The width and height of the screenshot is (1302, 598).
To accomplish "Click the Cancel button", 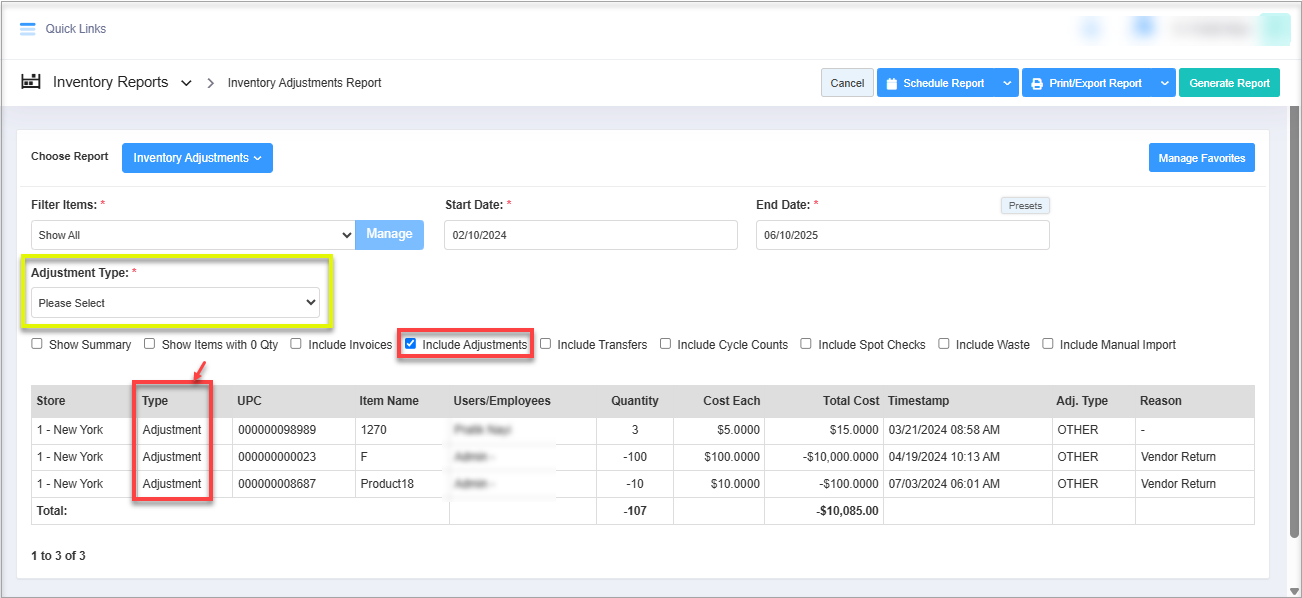I will (x=847, y=83).
